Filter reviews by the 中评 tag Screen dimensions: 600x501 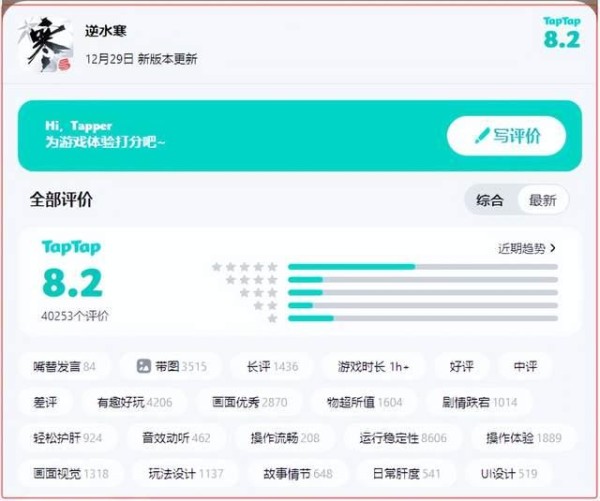(525, 367)
